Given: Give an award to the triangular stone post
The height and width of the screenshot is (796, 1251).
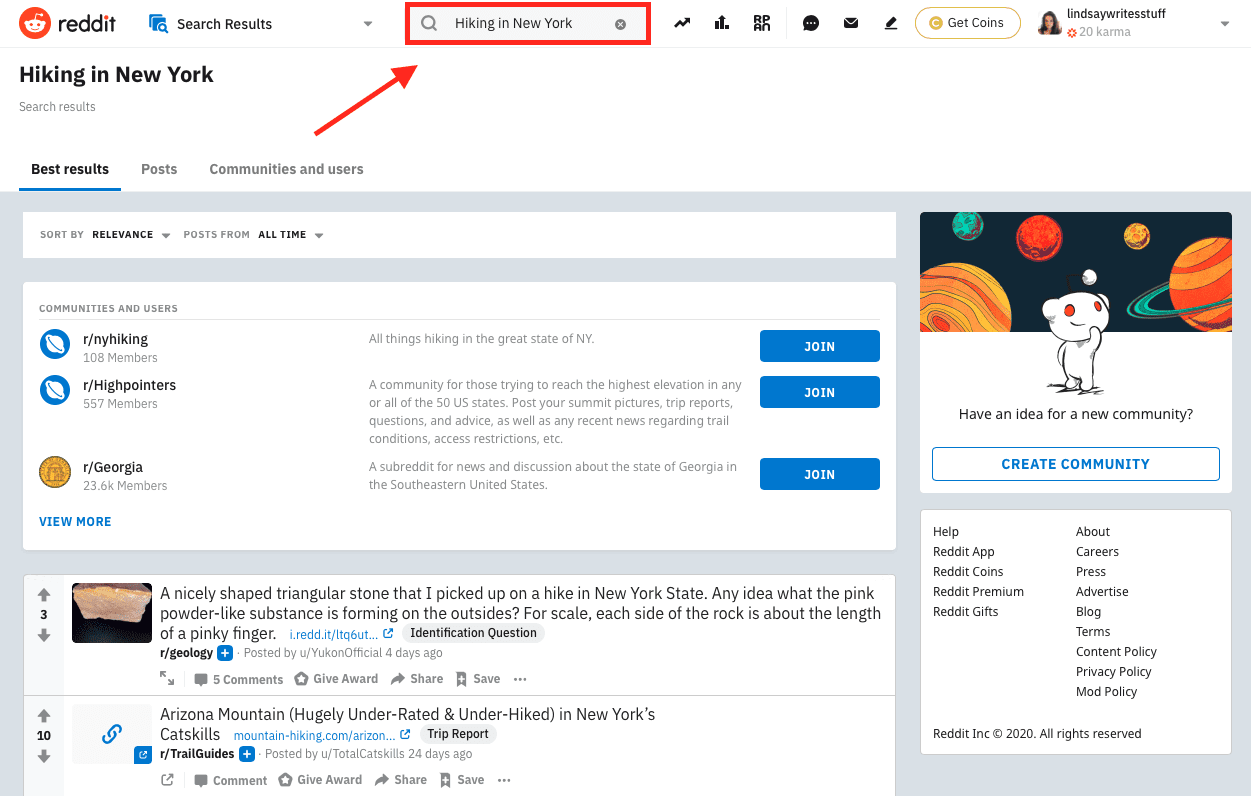Looking at the screenshot, I should pyautogui.click(x=336, y=678).
